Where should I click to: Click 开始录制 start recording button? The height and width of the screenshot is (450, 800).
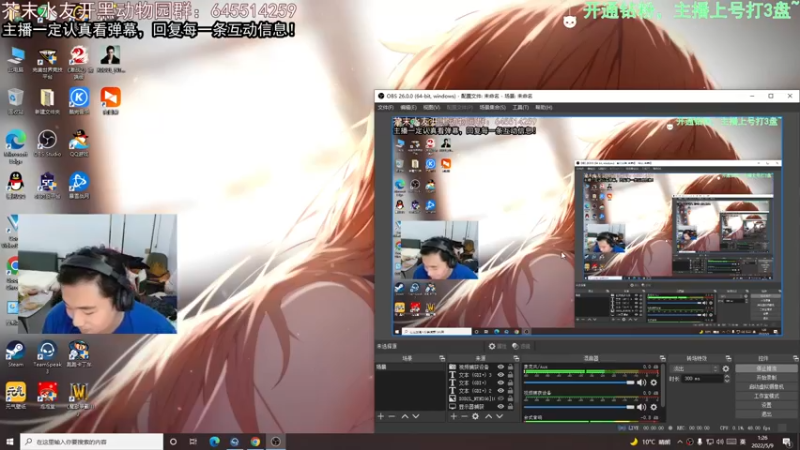tap(766, 378)
